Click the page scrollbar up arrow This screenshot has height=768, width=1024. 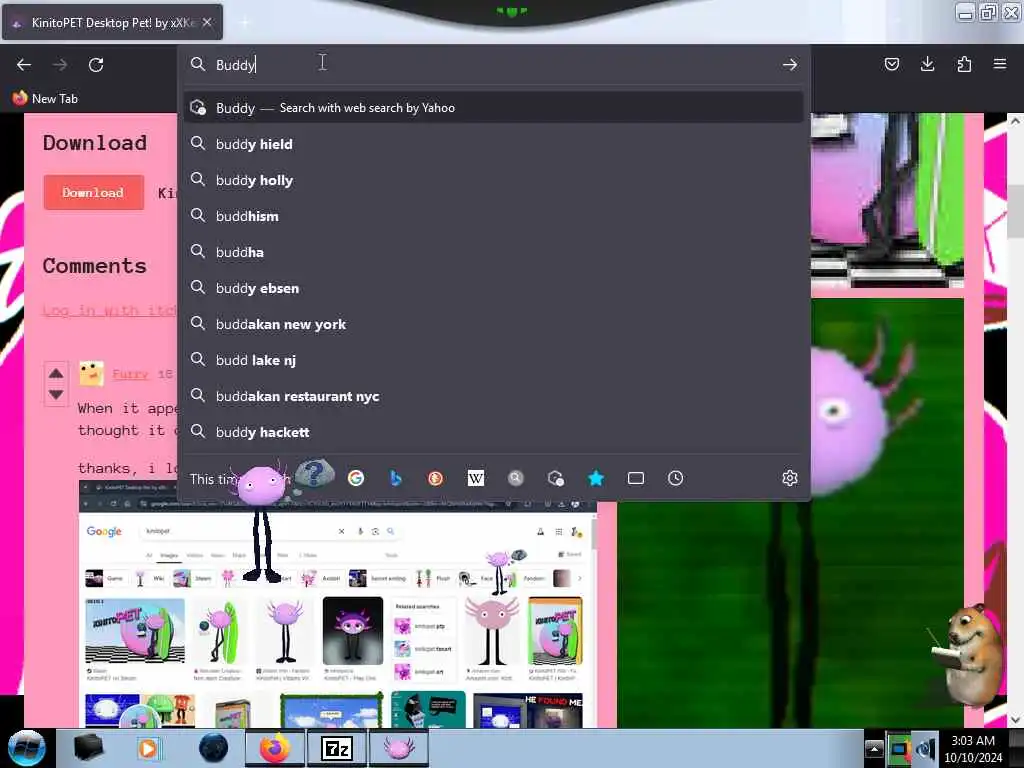pos(1014,121)
